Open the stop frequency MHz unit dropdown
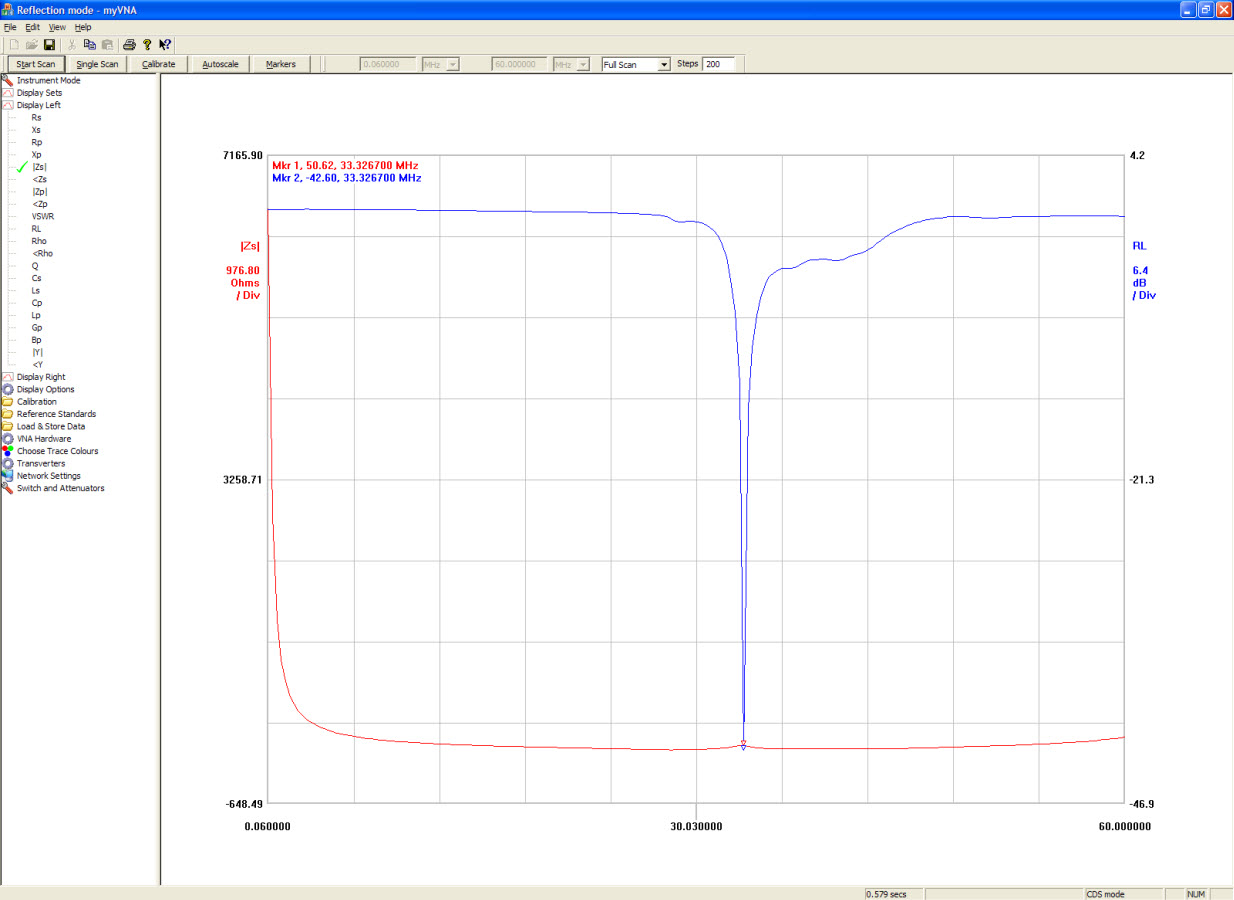 584,64
